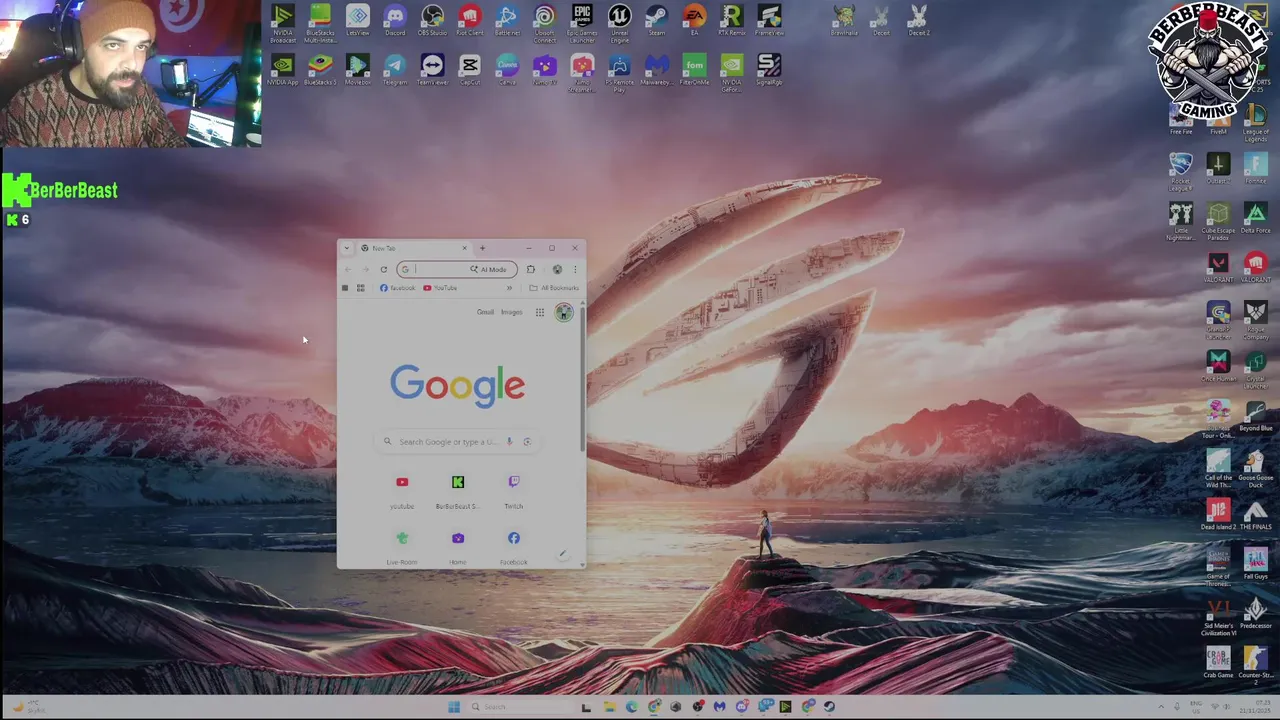Show hidden bookmarks with the double-chevron
Screen dimensions: 1280x720
(x=509, y=288)
